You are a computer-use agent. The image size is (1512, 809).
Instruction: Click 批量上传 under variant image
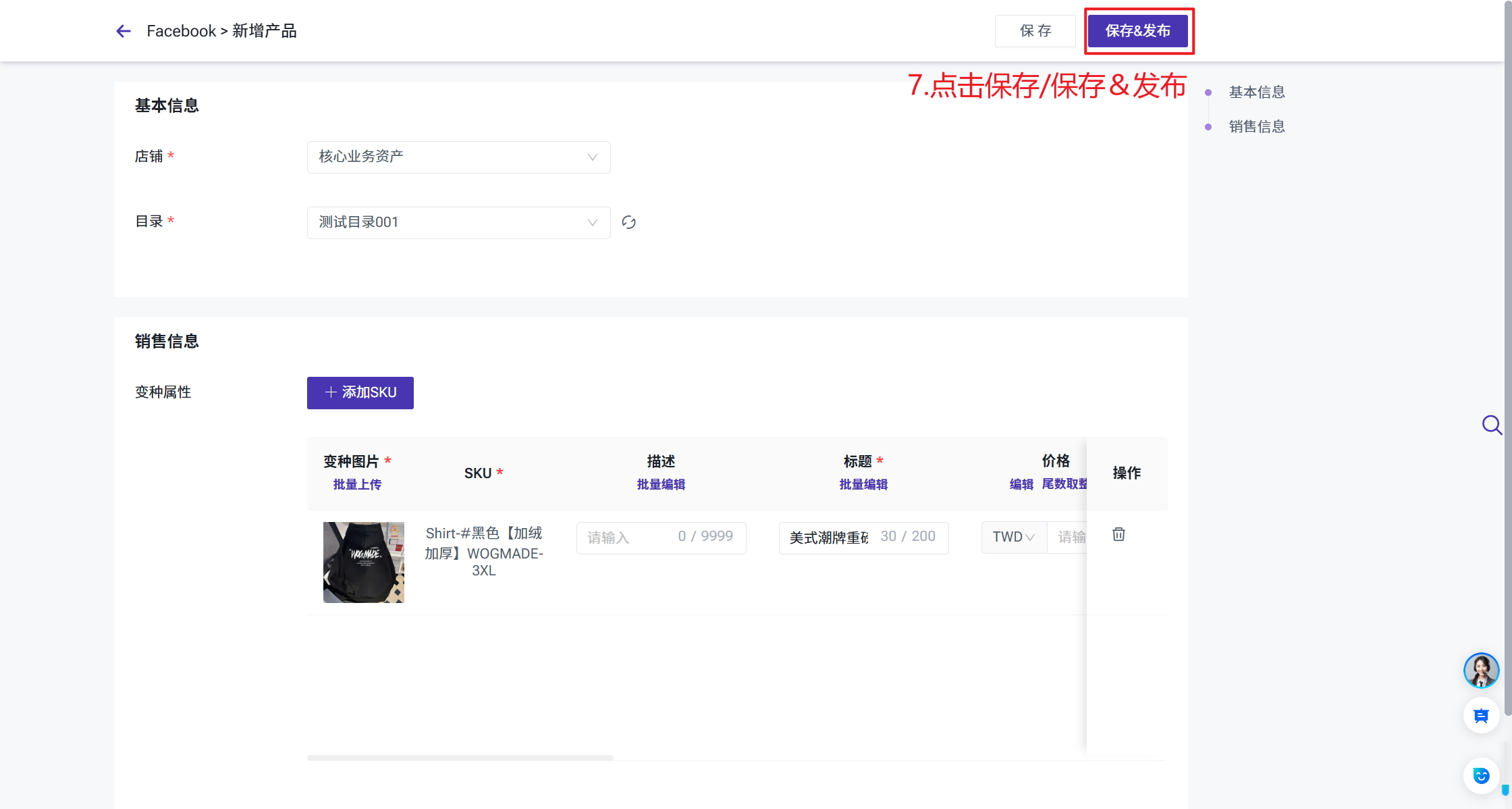tap(357, 485)
